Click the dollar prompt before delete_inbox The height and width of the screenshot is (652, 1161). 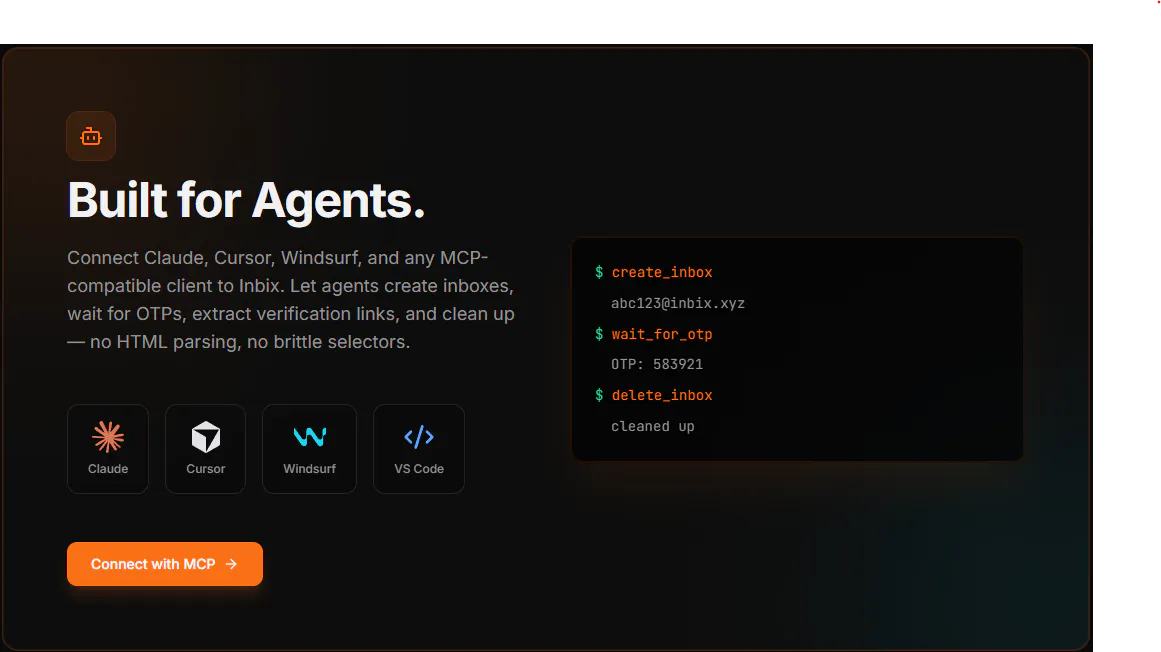pyautogui.click(x=599, y=396)
